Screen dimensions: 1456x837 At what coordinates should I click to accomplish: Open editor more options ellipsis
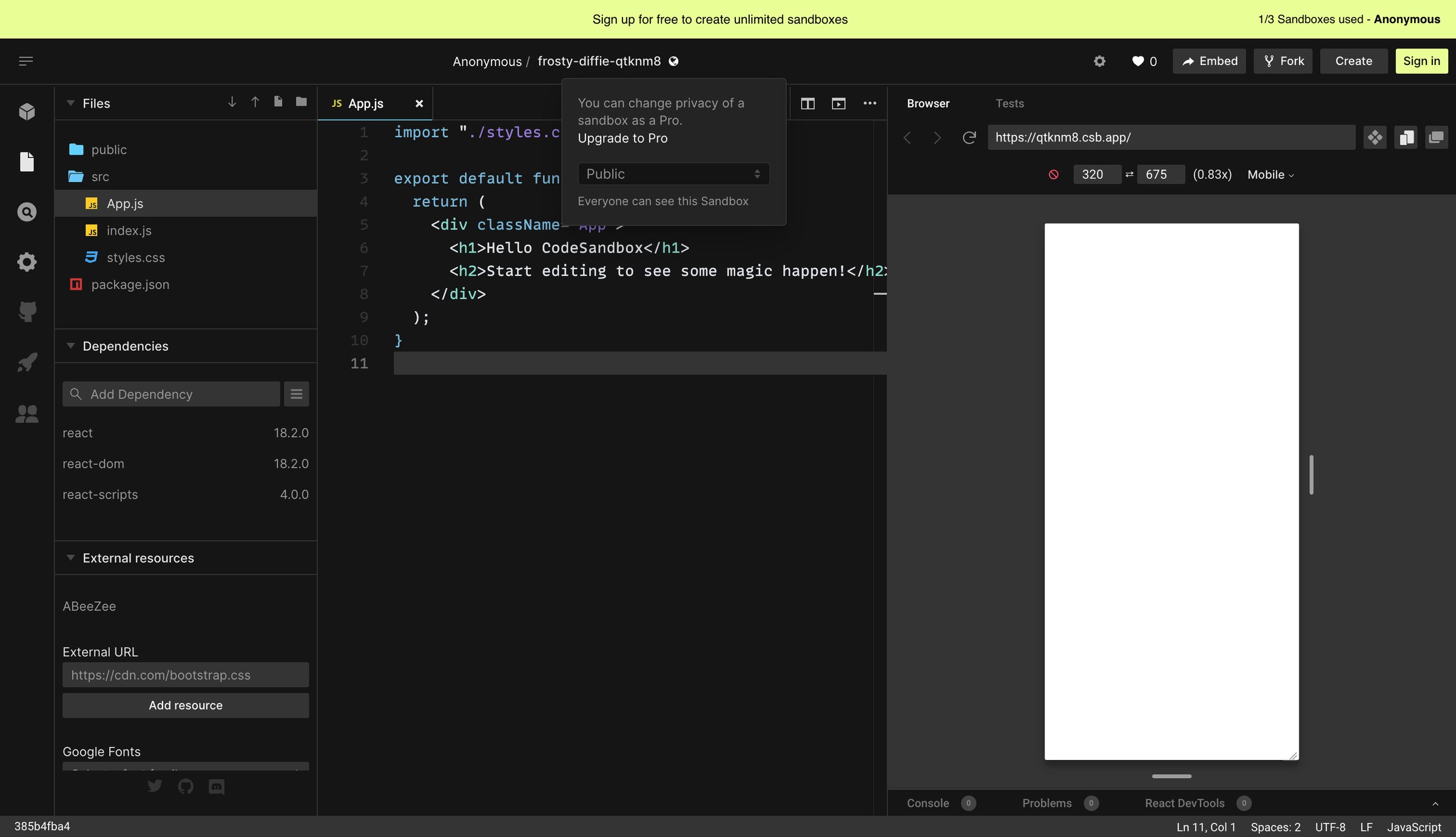point(869,103)
